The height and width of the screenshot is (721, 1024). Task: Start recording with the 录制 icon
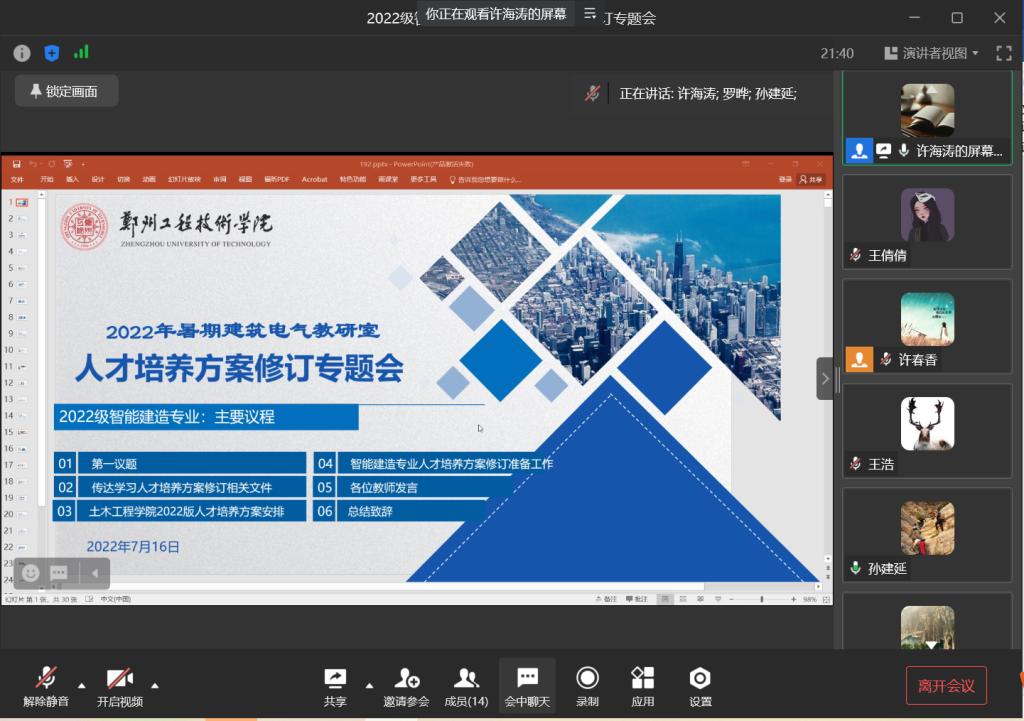pyautogui.click(x=587, y=686)
